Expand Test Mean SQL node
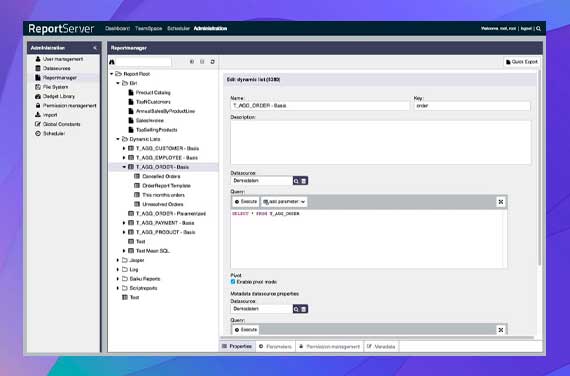This screenshot has height=376, width=570. tap(124, 251)
